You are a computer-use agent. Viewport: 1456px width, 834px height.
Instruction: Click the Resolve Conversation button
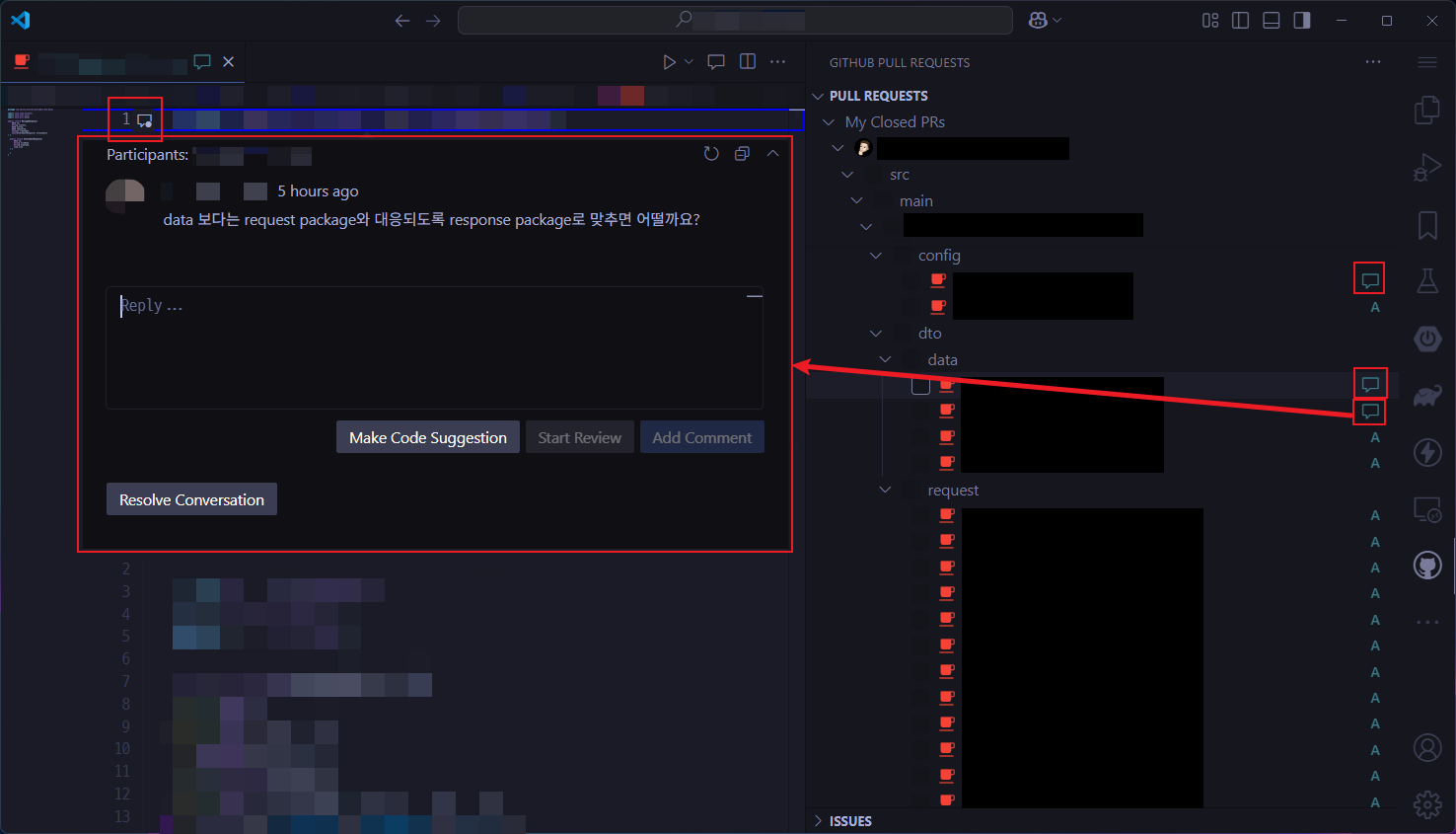pos(191,499)
